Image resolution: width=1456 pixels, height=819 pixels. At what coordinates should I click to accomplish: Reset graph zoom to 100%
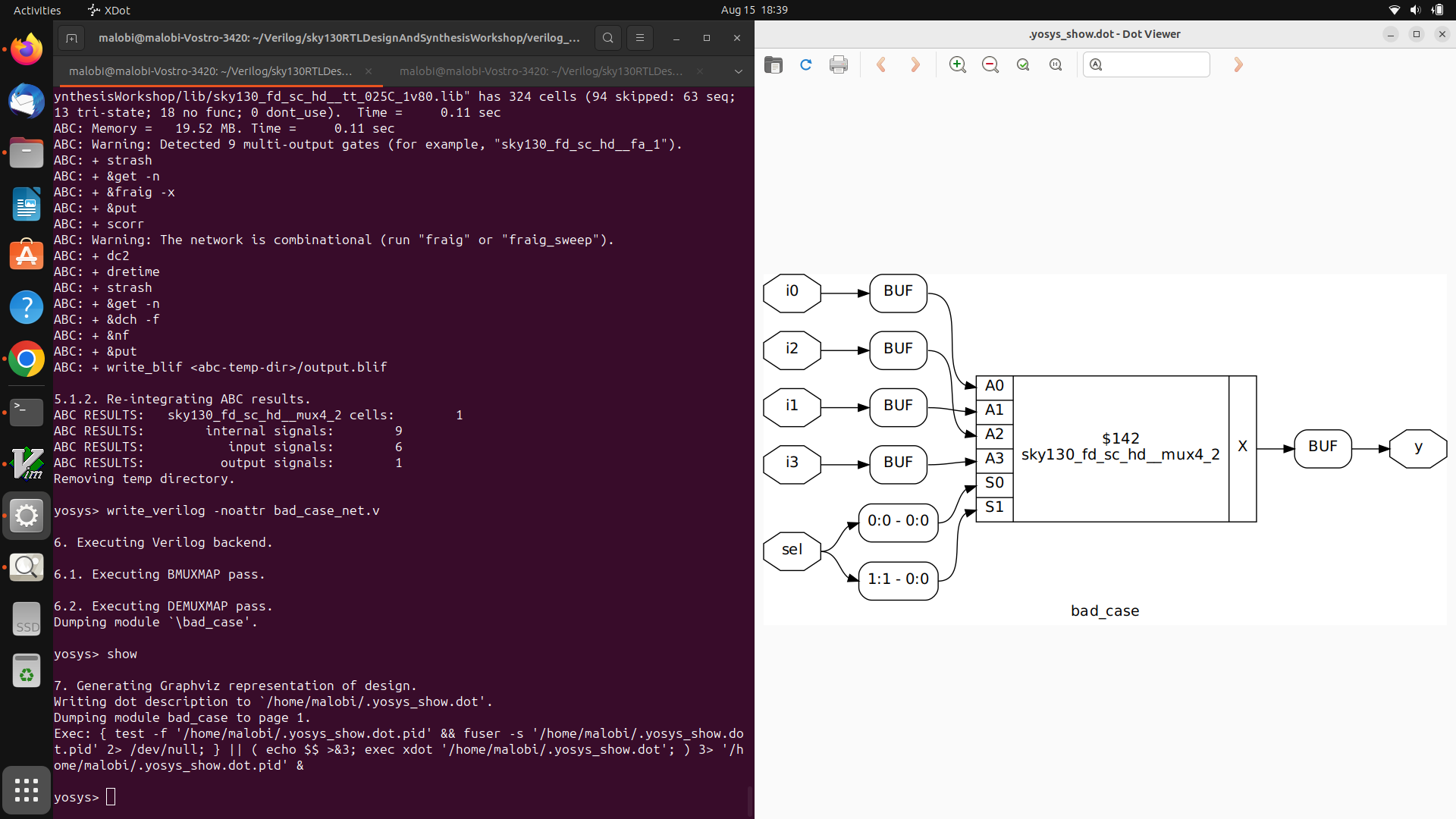(1056, 65)
